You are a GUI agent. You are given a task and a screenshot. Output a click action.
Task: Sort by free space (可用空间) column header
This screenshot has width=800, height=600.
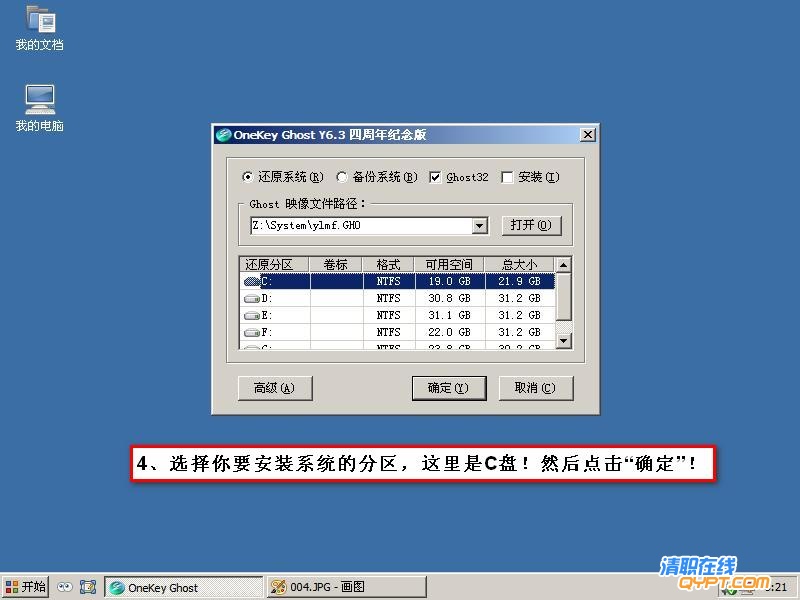point(449,265)
